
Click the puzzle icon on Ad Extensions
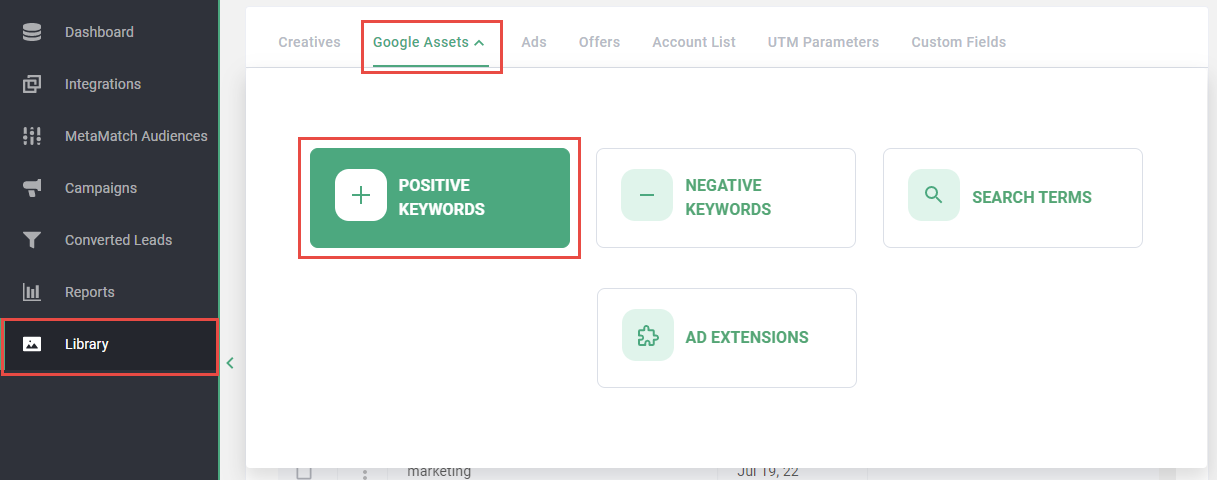click(x=647, y=336)
